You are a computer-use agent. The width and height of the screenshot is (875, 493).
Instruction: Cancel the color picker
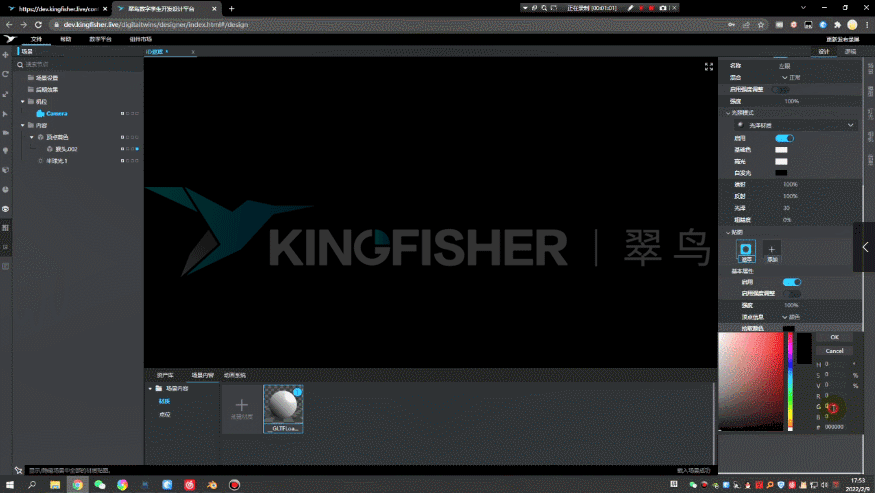pyautogui.click(x=834, y=351)
